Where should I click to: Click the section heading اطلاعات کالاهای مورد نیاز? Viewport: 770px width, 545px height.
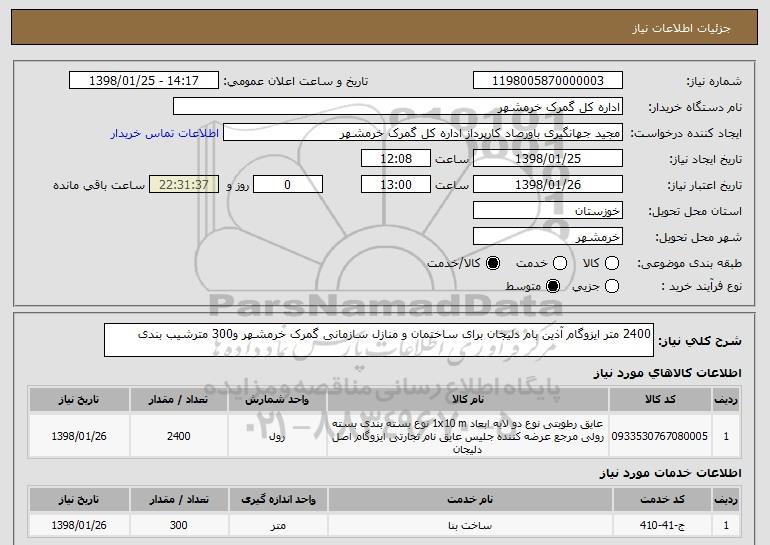click(x=667, y=373)
